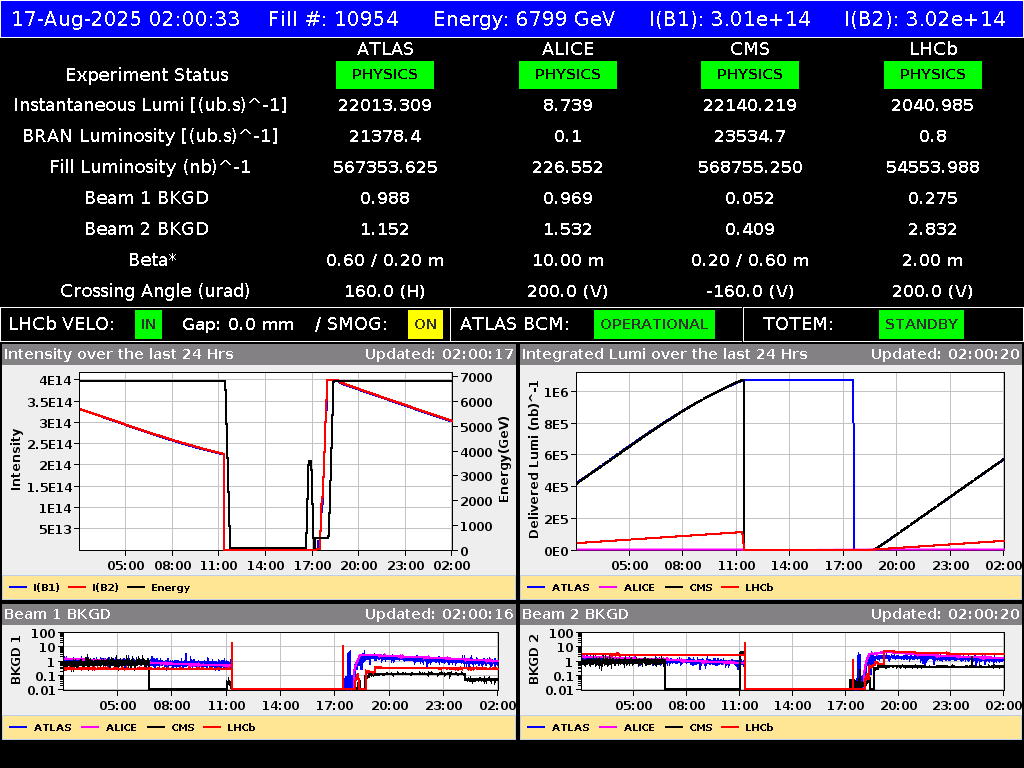The width and height of the screenshot is (1024, 768).
Task: Click the Beam 1 BKGD chart title
Action: pos(57,614)
